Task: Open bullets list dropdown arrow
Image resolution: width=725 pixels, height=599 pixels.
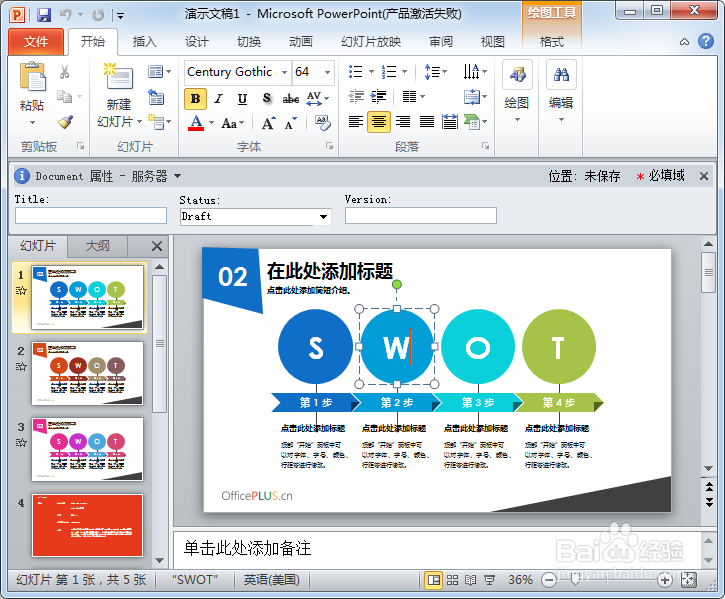Action: click(x=371, y=72)
